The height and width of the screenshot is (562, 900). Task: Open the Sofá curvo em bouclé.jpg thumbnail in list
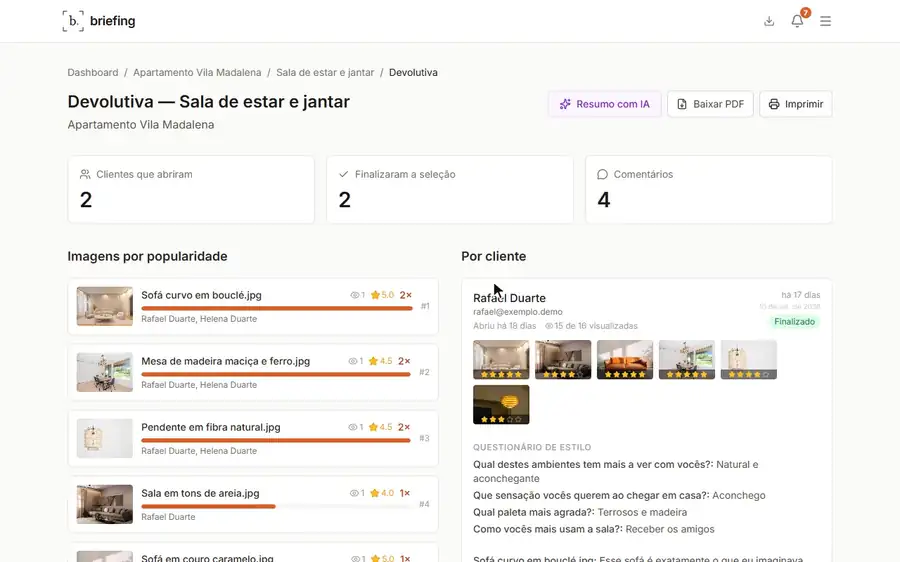point(104,307)
